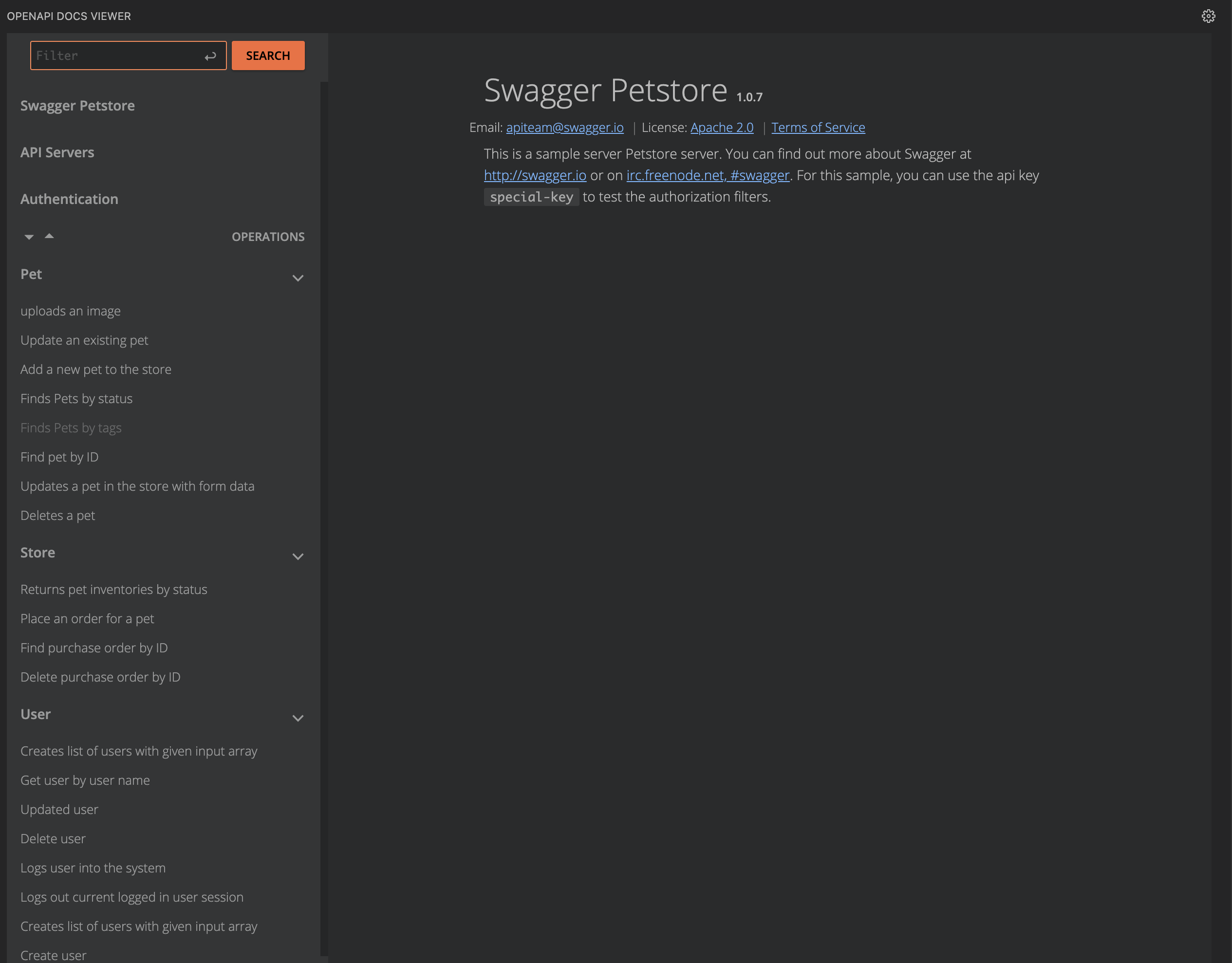Open the Apache 2.0 license link

pyautogui.click(x=722, y=128)
